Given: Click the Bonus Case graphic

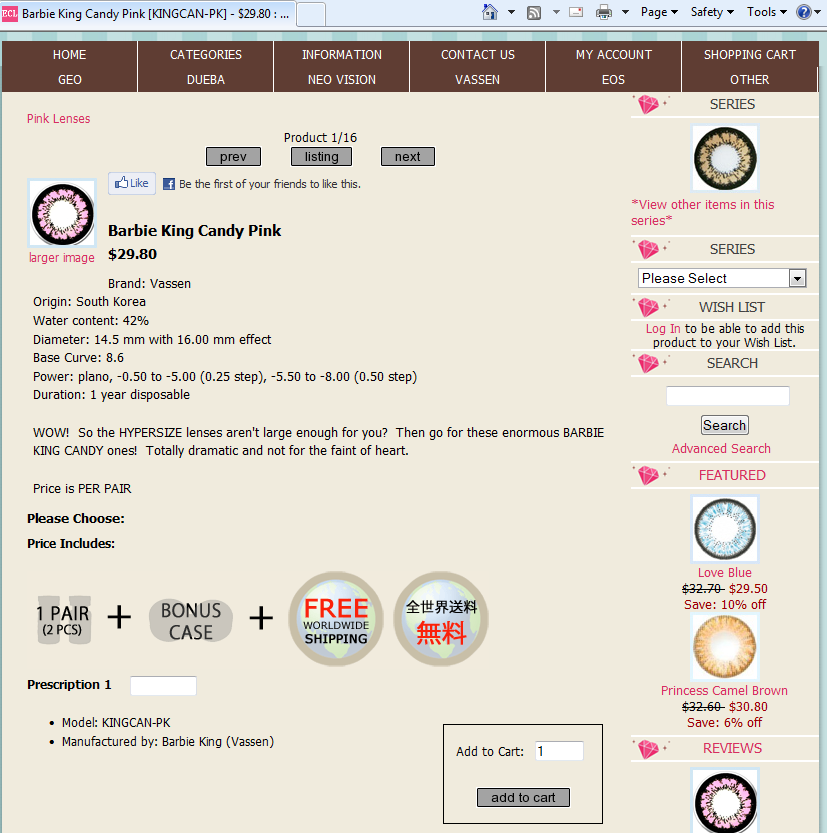Looking at the screenshot, I should (x=191, y=620).
